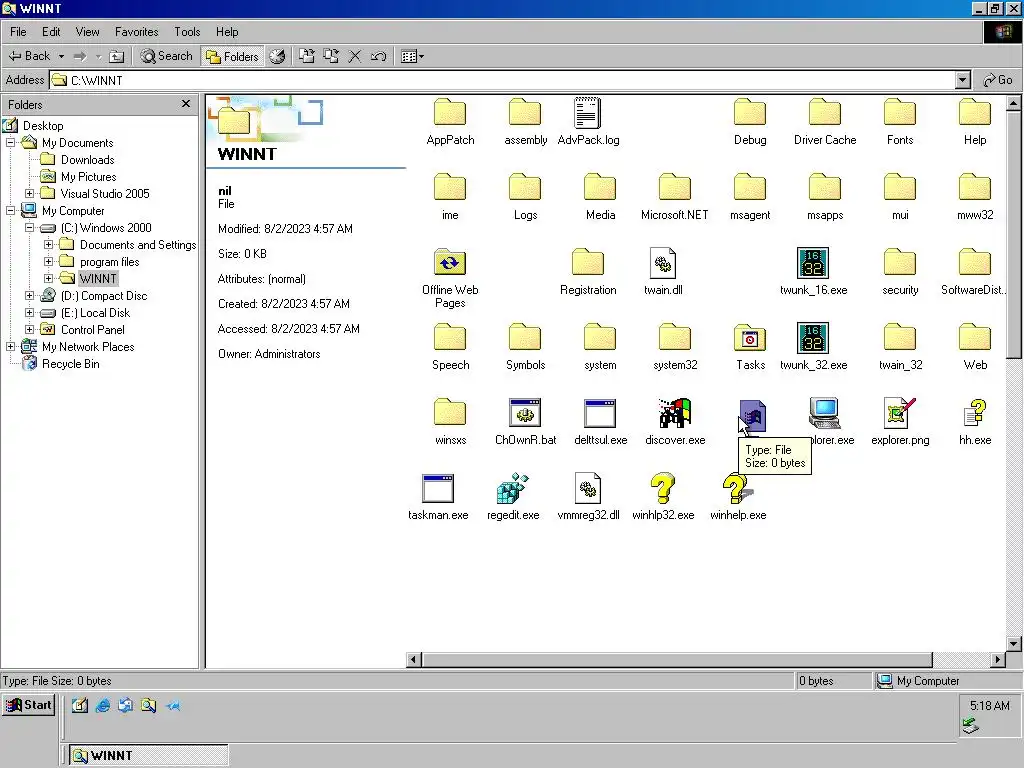Screen dimensions: 1024x768
Task: Open the Edit menu
Action: (51, 31)
